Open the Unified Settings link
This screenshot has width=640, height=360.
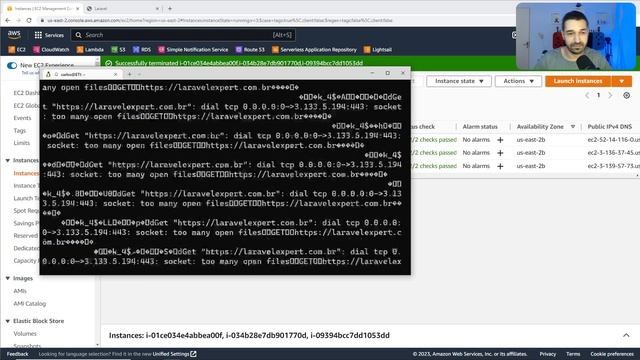pyautogui.click(x=175, y=354)
